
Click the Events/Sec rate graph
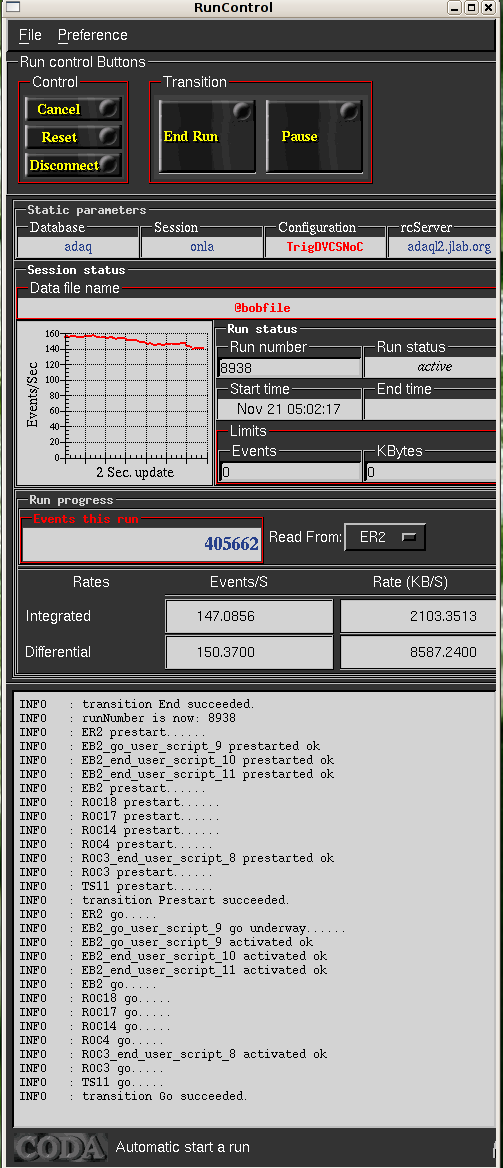coord(114,403)
